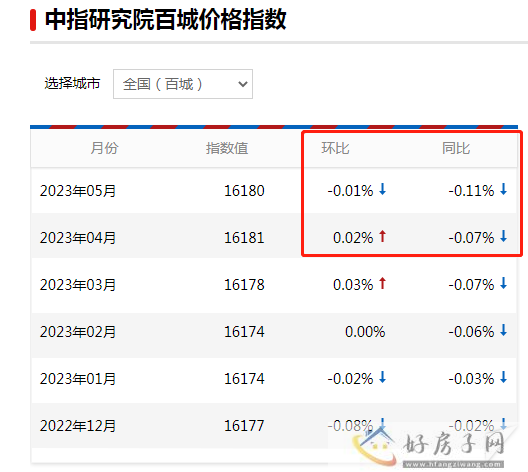This screenshot has height=472, width=528.
Task: Click the -0.07% value in 2023年03月 row
Action: (471, 285)
